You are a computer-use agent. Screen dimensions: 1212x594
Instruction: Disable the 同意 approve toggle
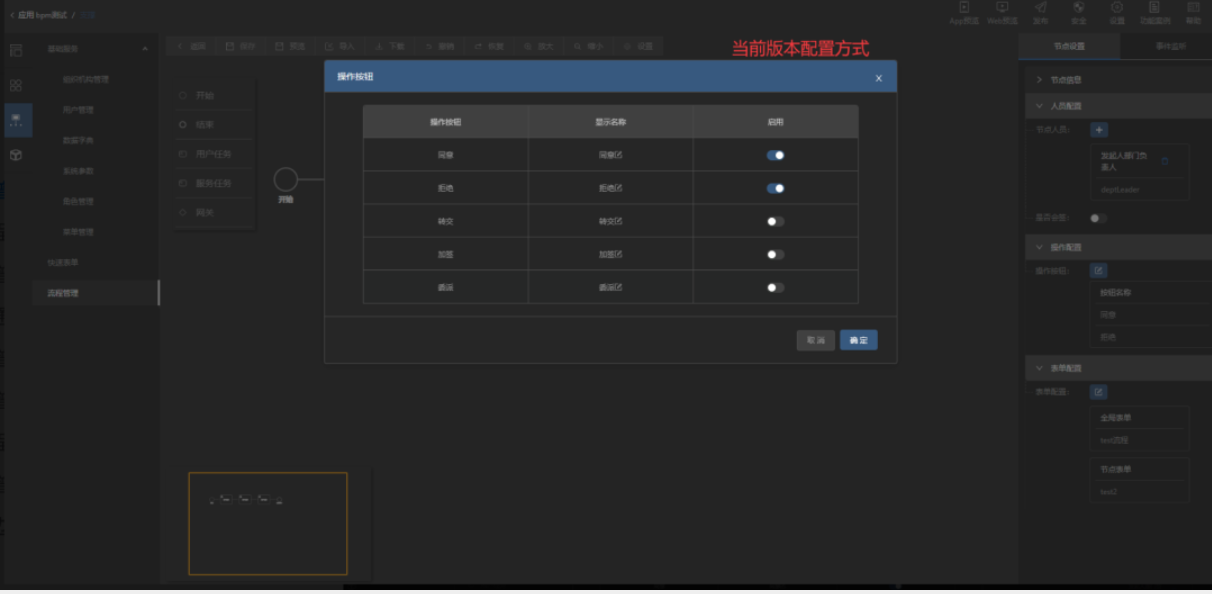[x=775, y=155]
